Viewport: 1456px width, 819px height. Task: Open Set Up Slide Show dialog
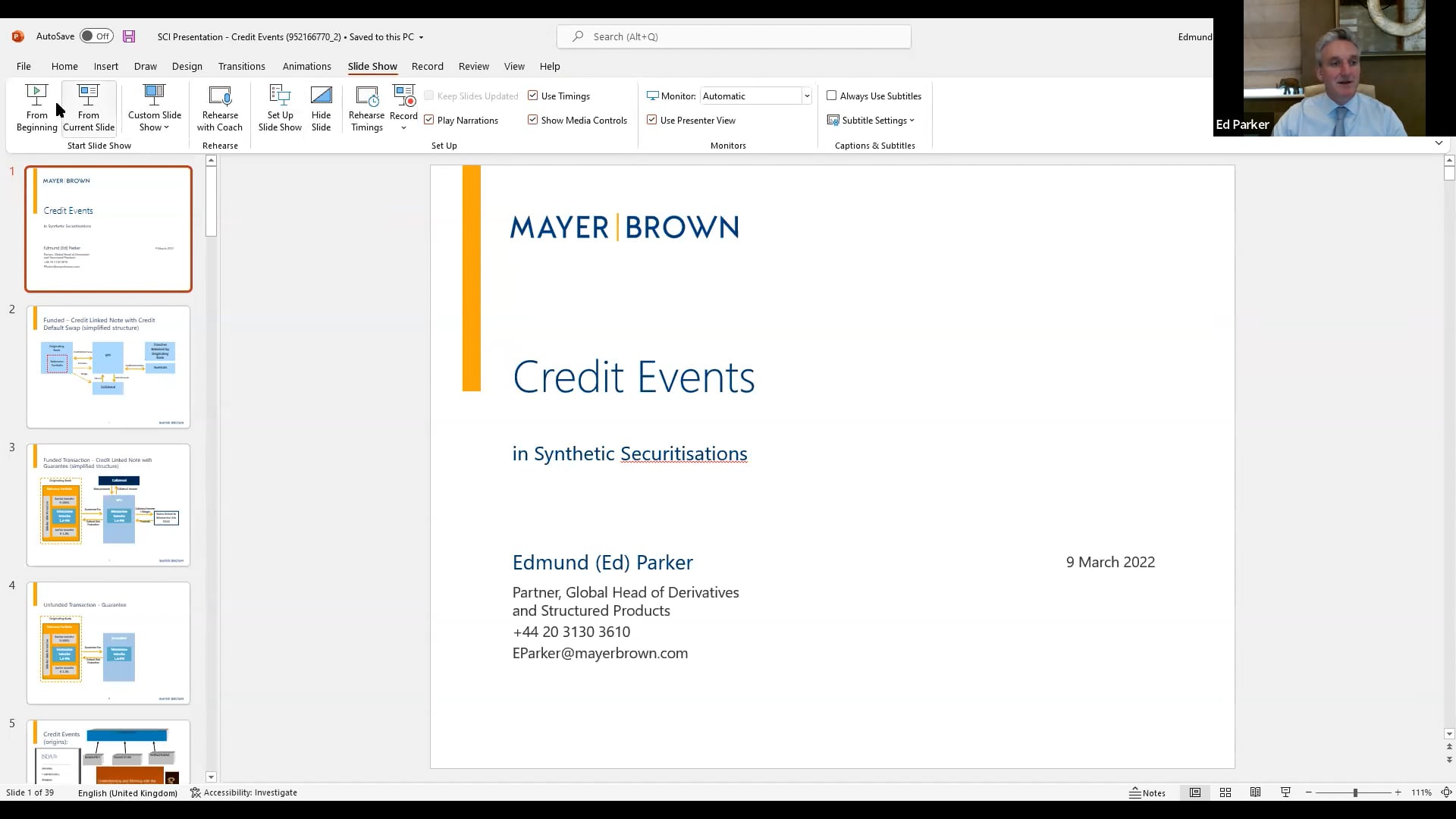tap(280, 107)
